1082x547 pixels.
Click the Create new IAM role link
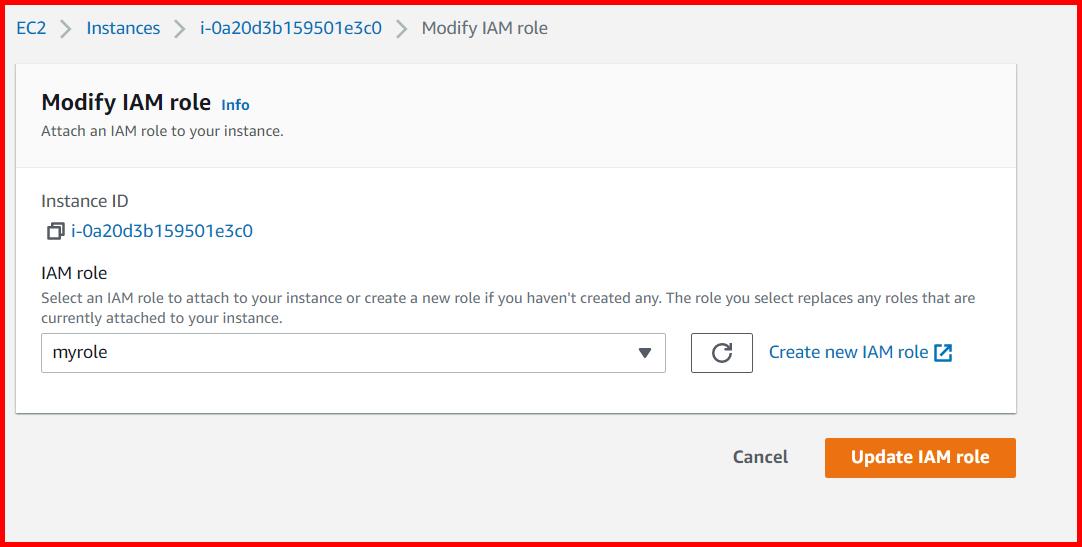(x=848, y=352)
